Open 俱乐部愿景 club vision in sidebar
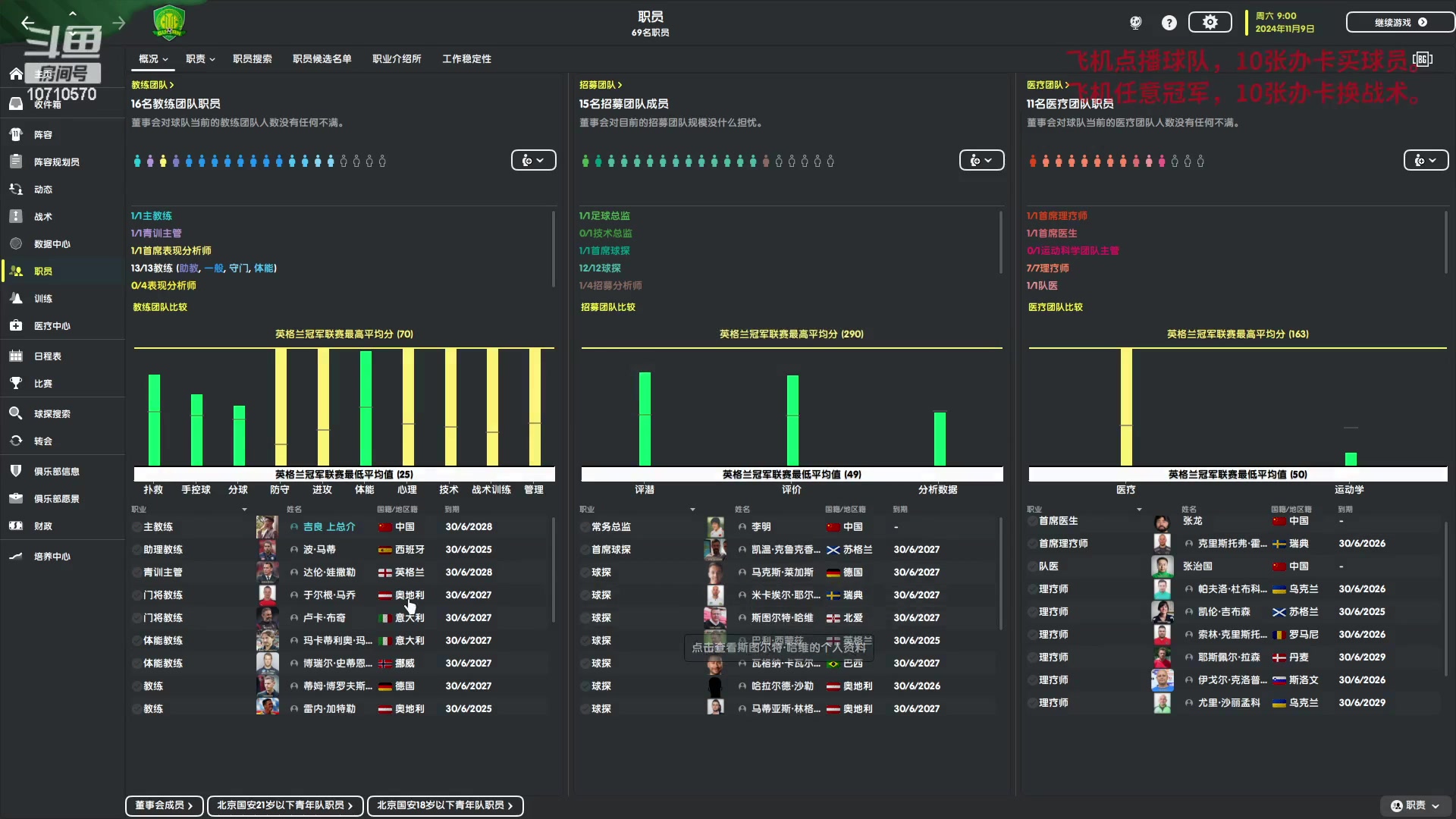Image resolution: width=1456 pixels, height=819 pixels. coord(56,499)
